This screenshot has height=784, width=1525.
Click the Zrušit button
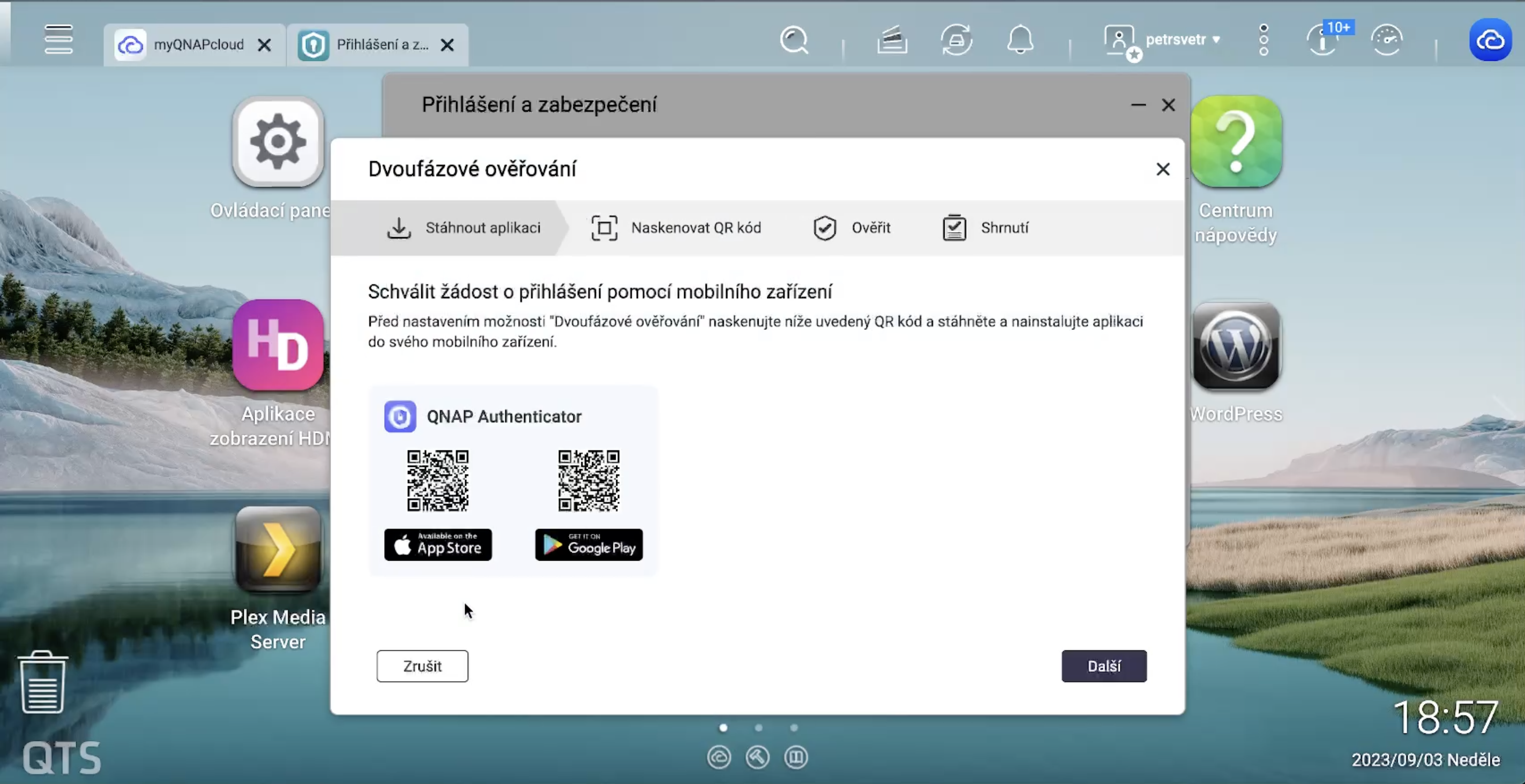click(x=422, y=666)
